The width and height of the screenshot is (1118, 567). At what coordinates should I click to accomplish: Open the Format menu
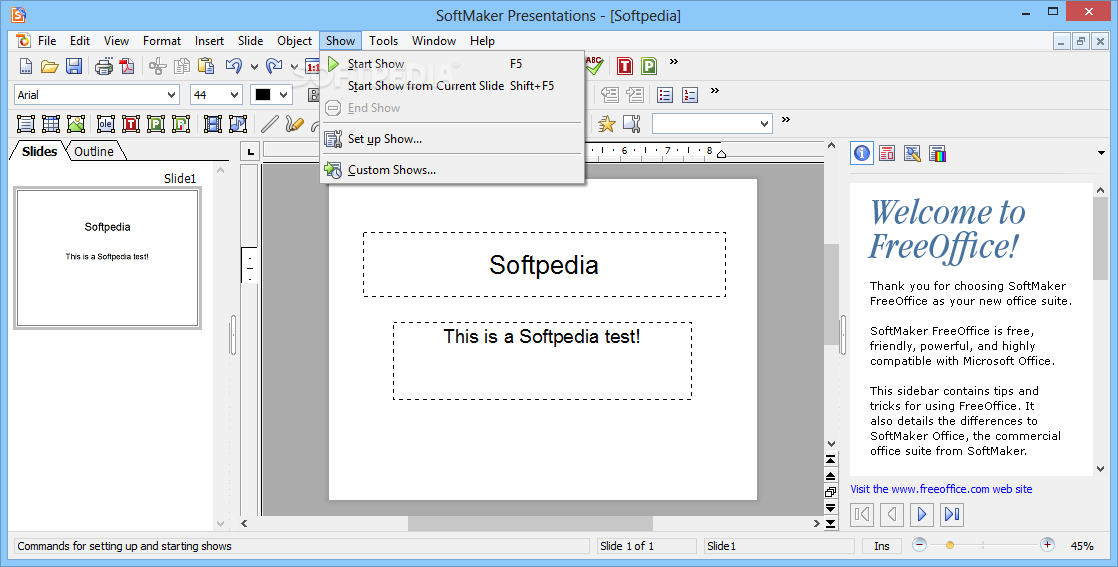click(162, 41)
